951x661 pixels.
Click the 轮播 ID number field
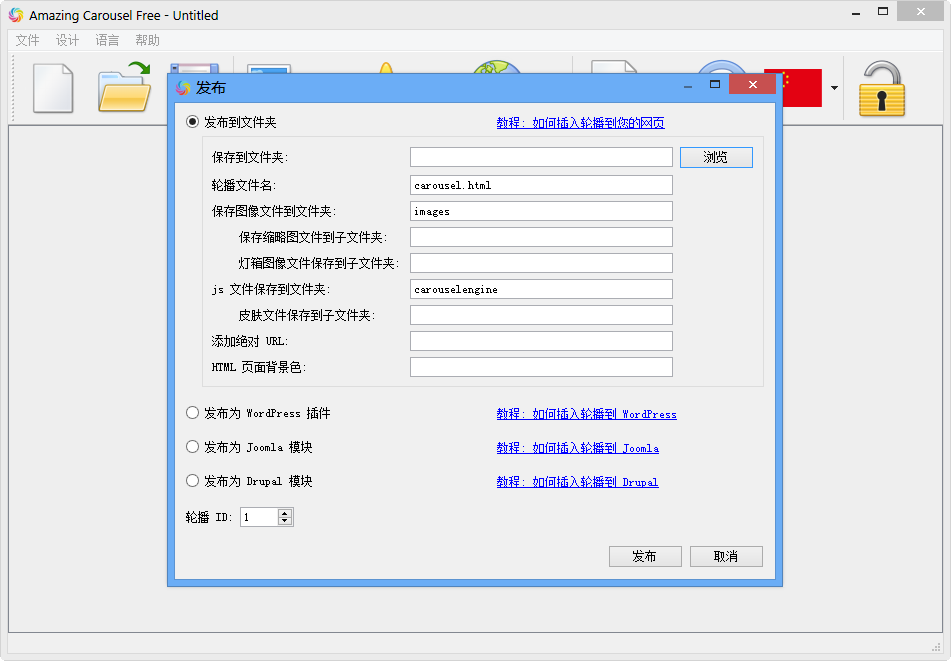(x=259, y=517)
